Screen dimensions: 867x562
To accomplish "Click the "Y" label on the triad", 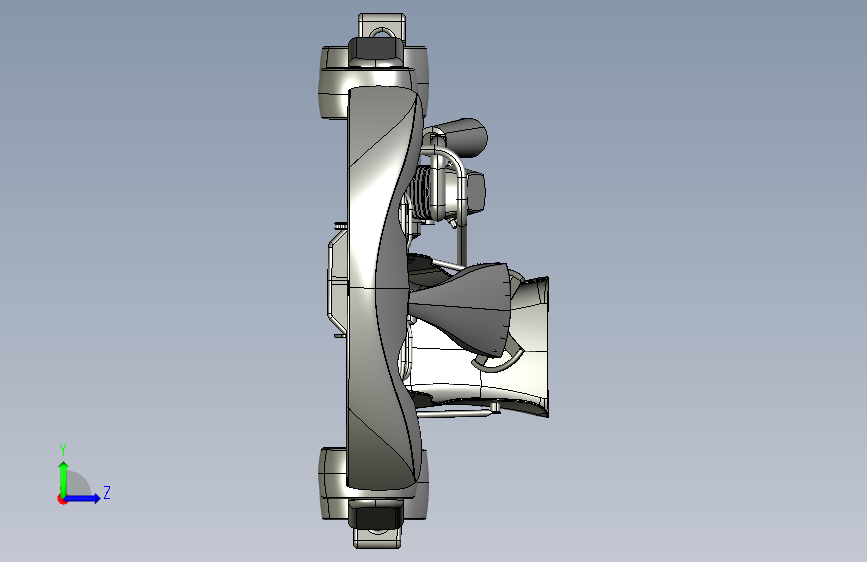I will coord(63,450).
